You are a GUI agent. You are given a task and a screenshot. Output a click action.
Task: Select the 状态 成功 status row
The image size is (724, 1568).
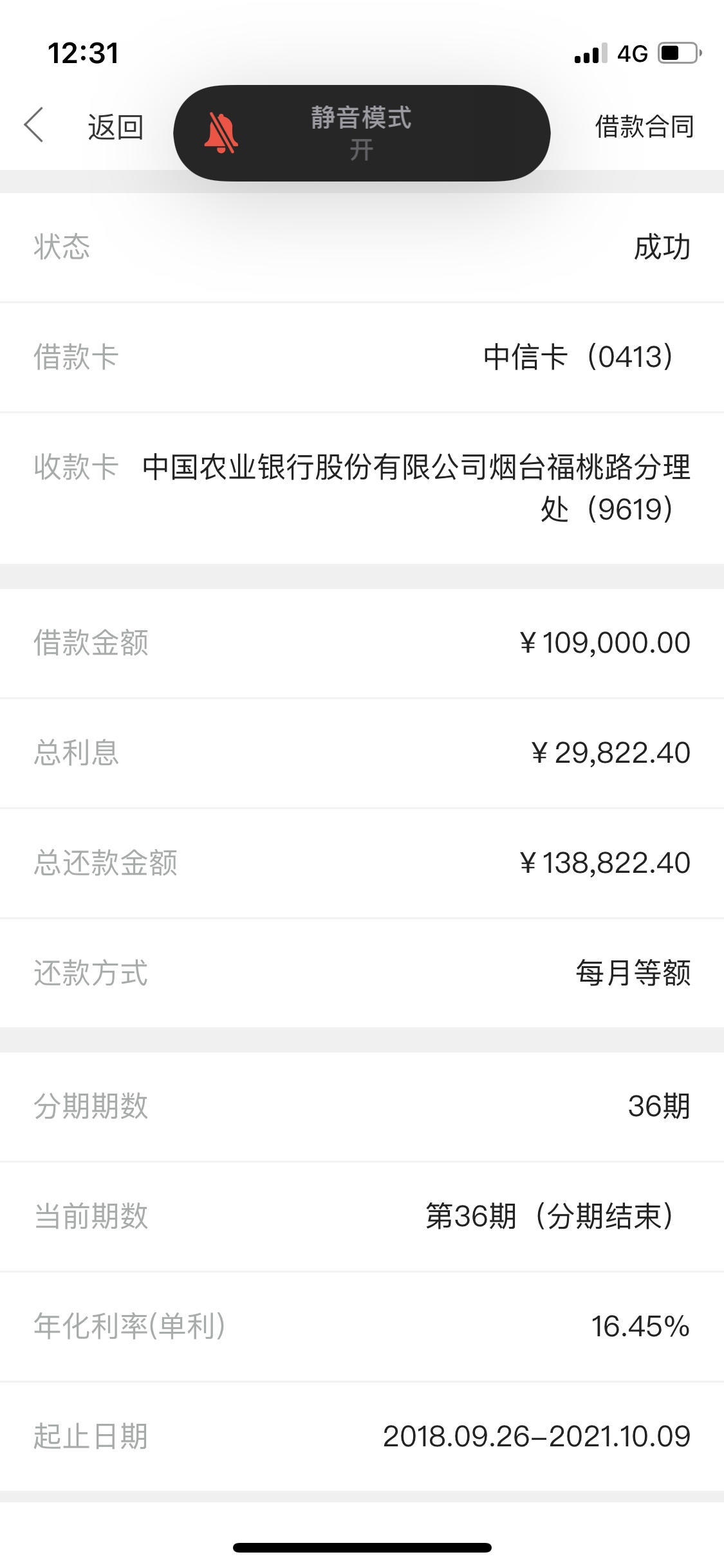(x=362, y=248)
